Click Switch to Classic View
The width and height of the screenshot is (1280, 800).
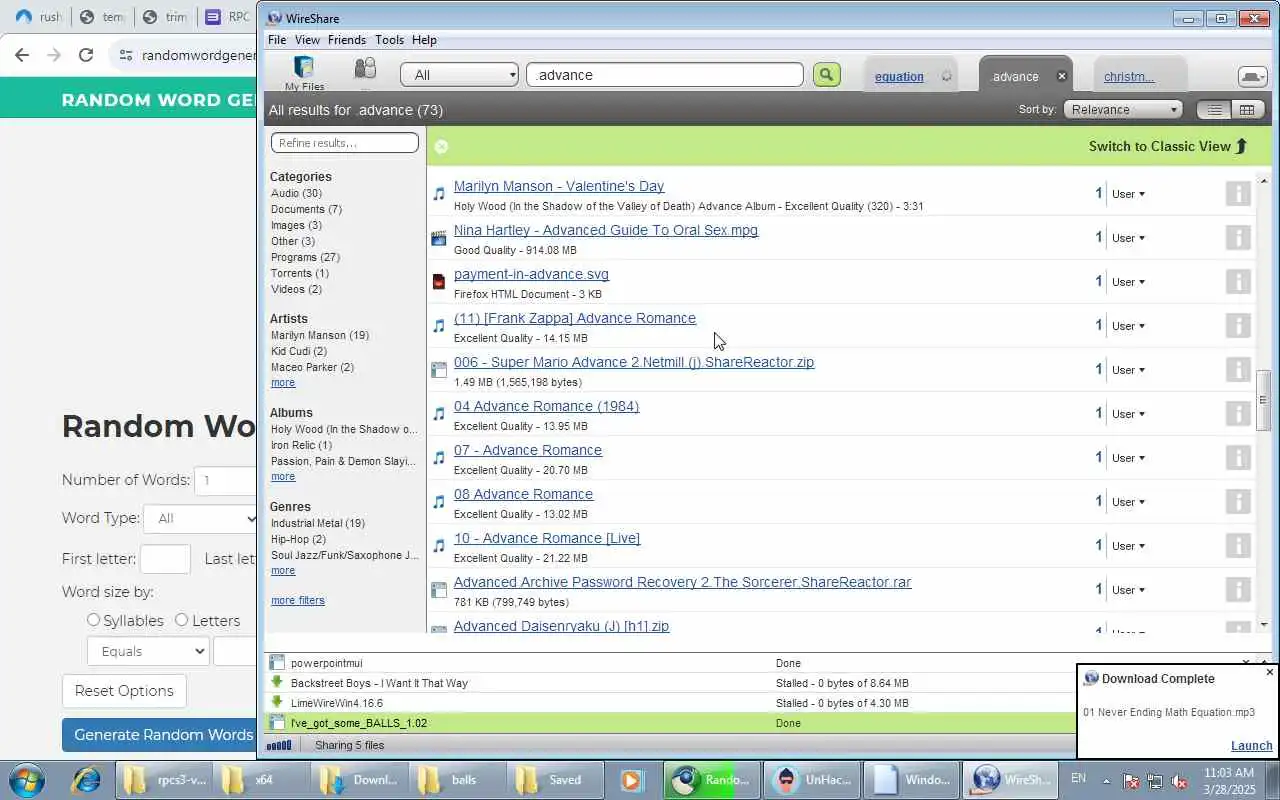pos(1168,146)
